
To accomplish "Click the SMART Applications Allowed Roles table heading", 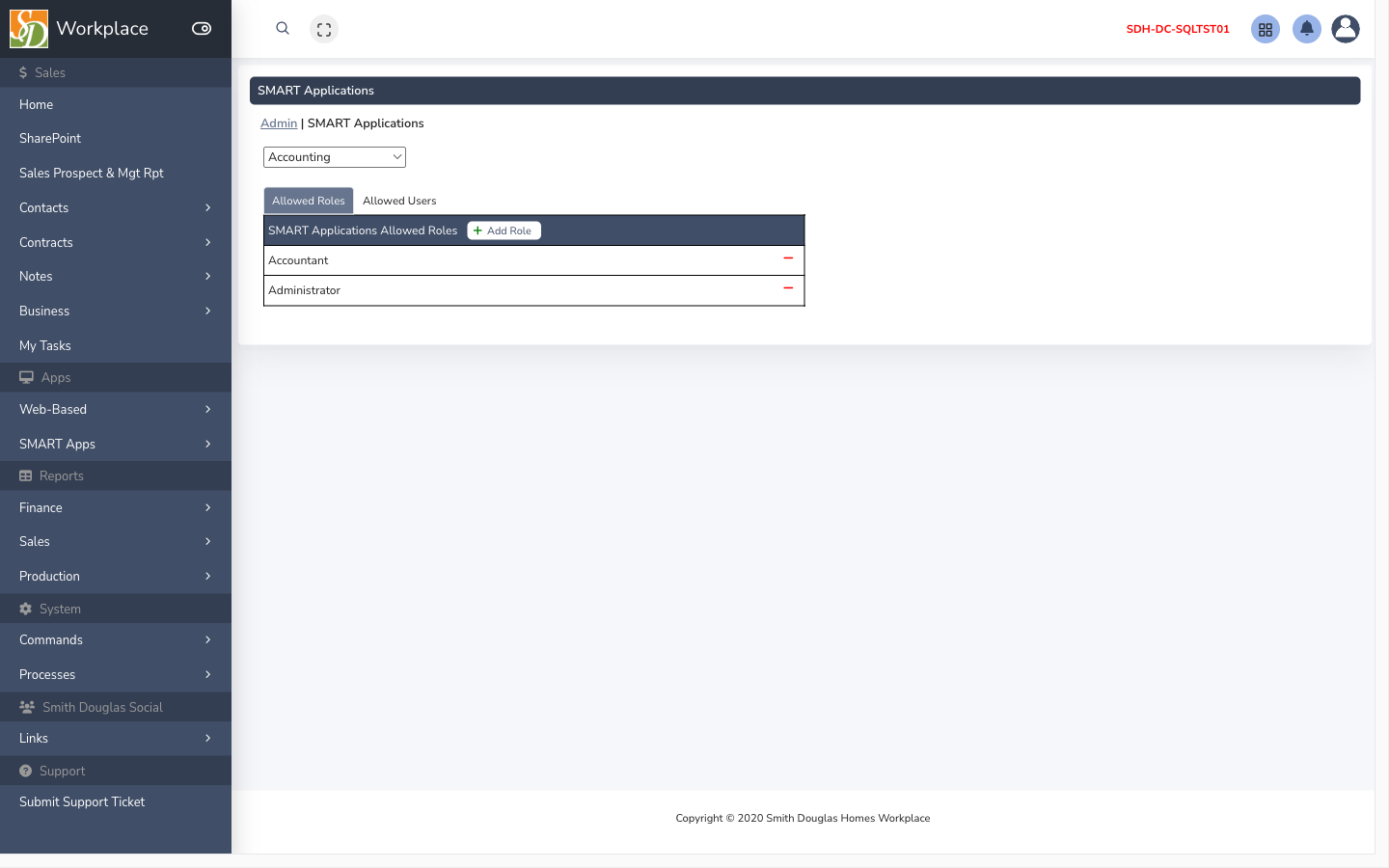I will tap(363, 231).
